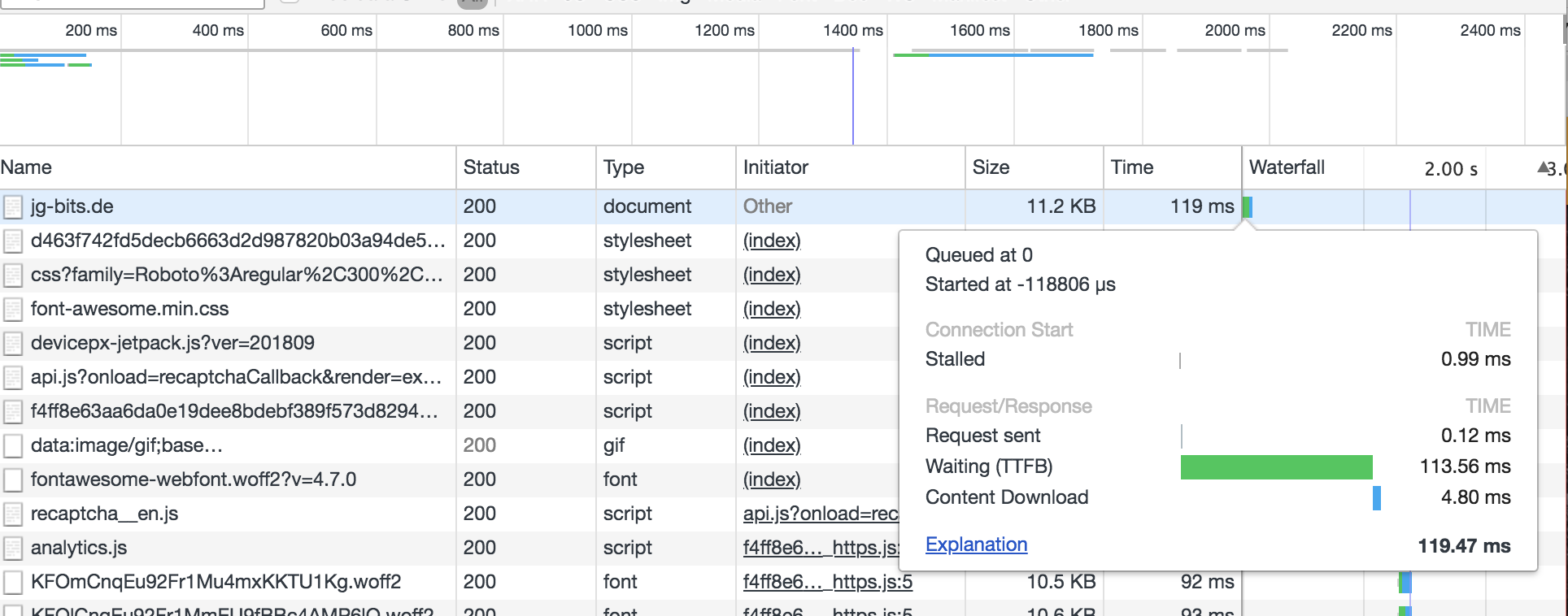Click the script icon beside recaptcha__en.js
Screen dimensions: 1568x616
pyautogui.click(x=13, y=514)
